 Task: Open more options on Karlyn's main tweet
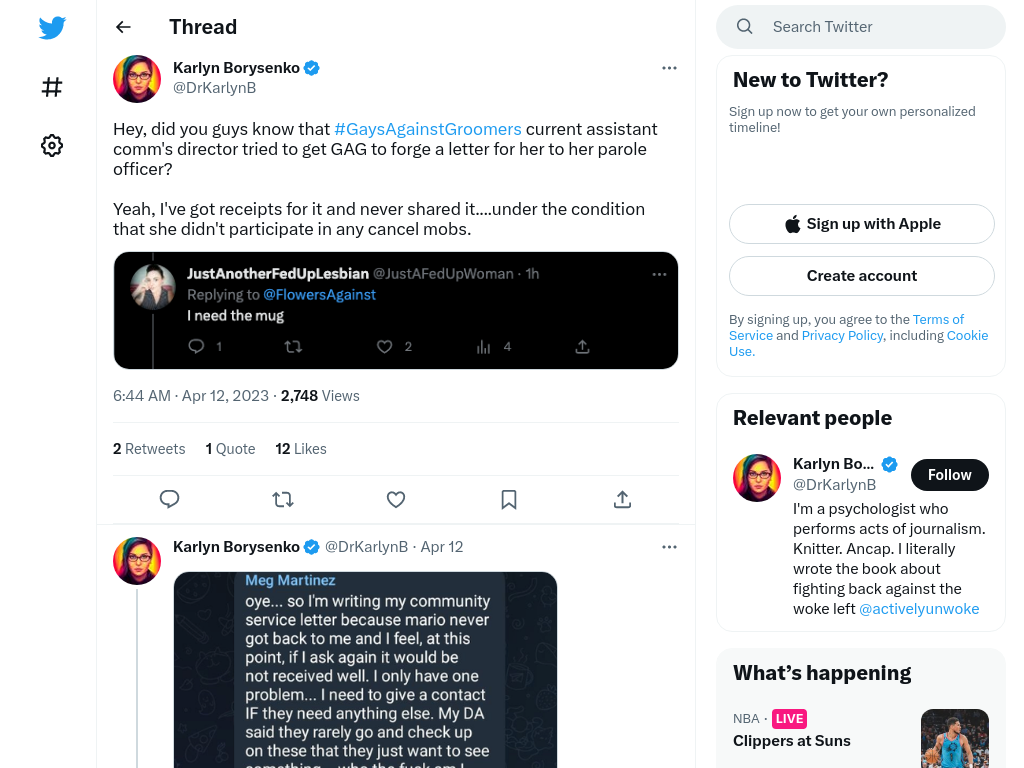pos(669,68)
